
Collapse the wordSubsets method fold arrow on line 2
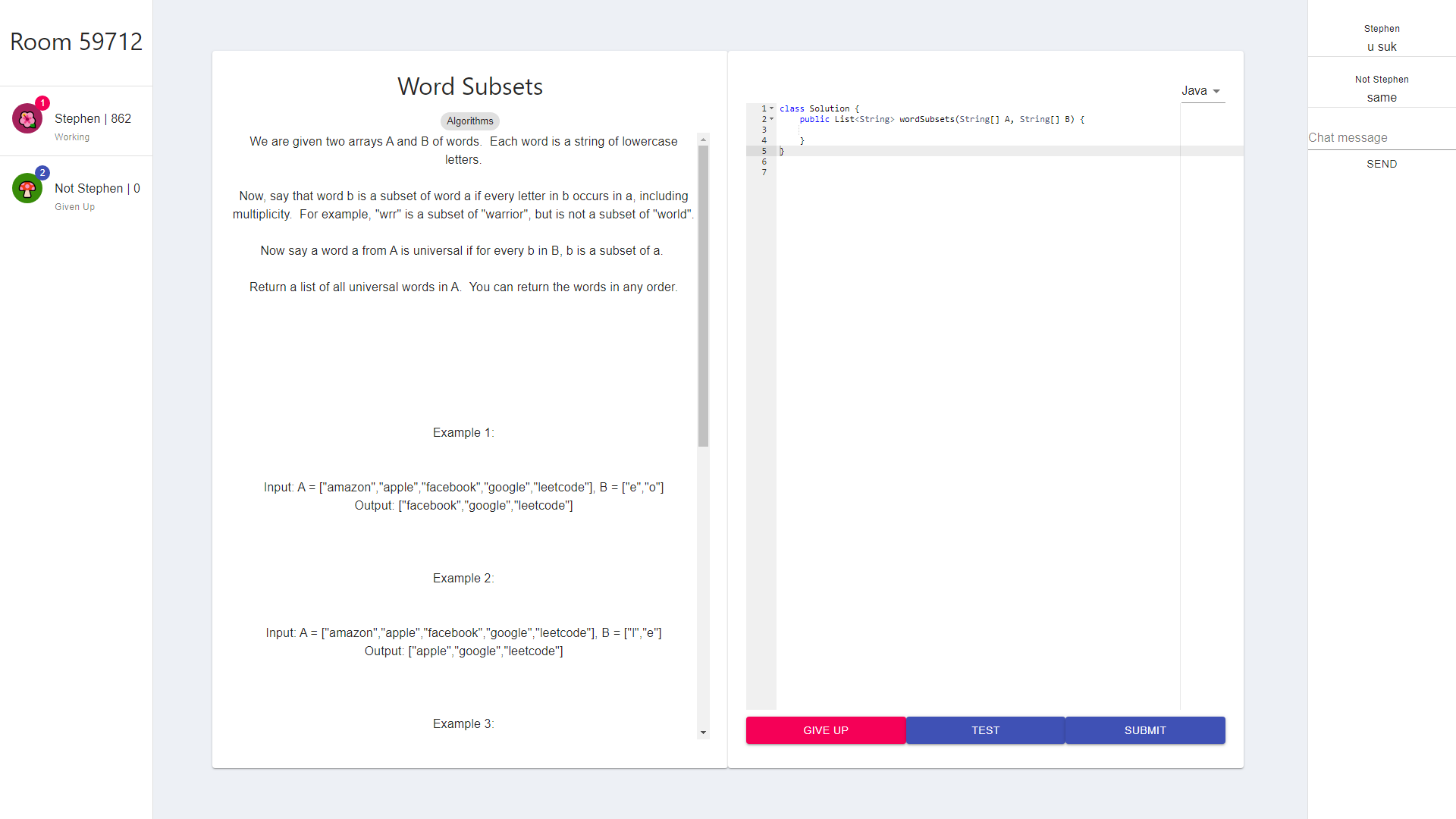[x=772, y=119]
